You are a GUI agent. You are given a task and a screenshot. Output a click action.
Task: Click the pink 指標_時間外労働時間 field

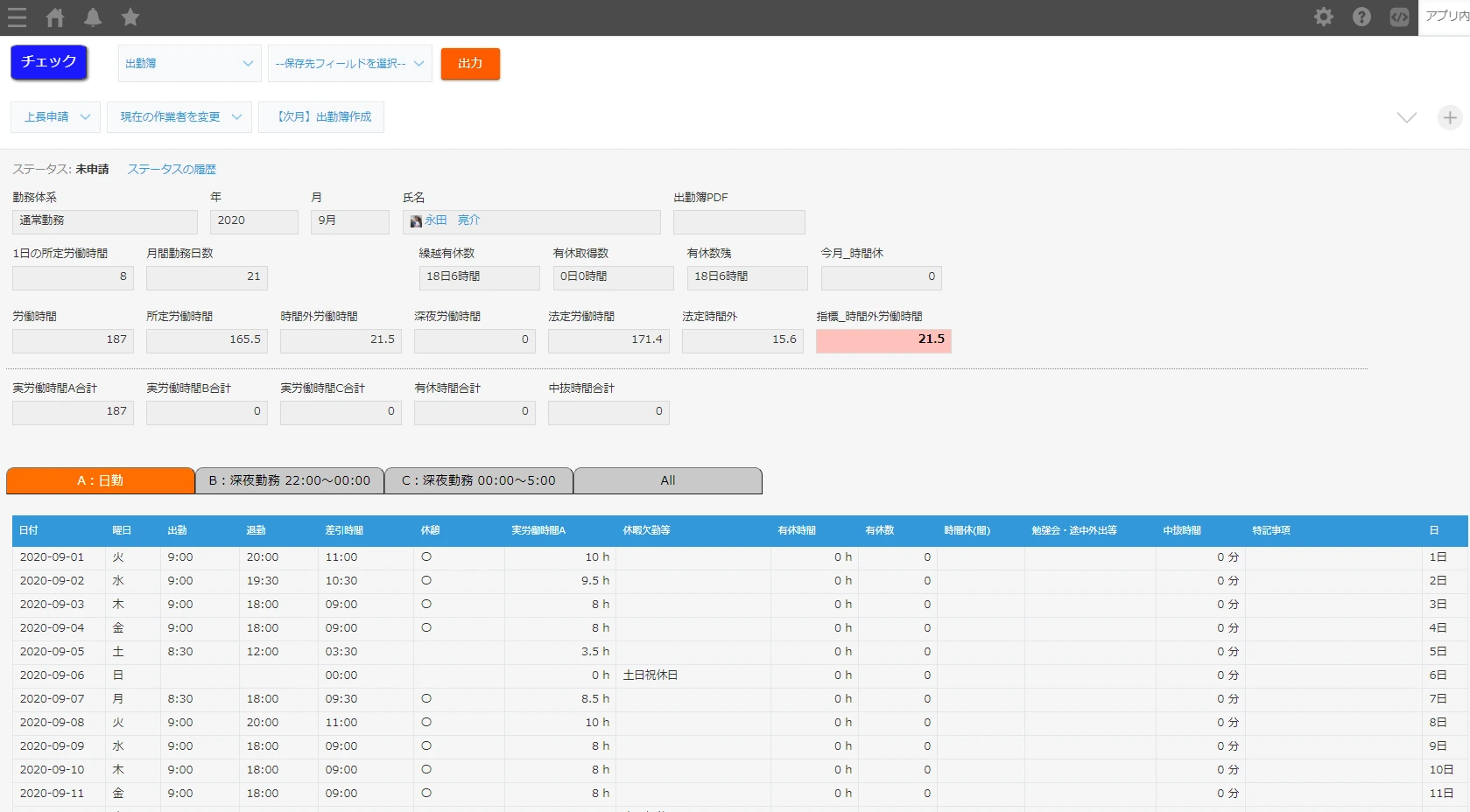pos(883,340)
